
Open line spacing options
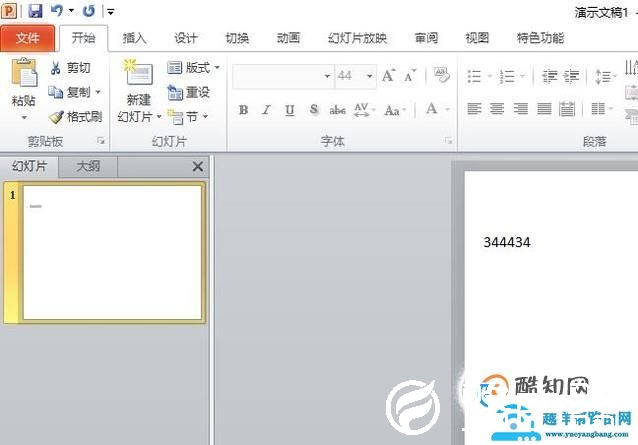tap(605, 76)
